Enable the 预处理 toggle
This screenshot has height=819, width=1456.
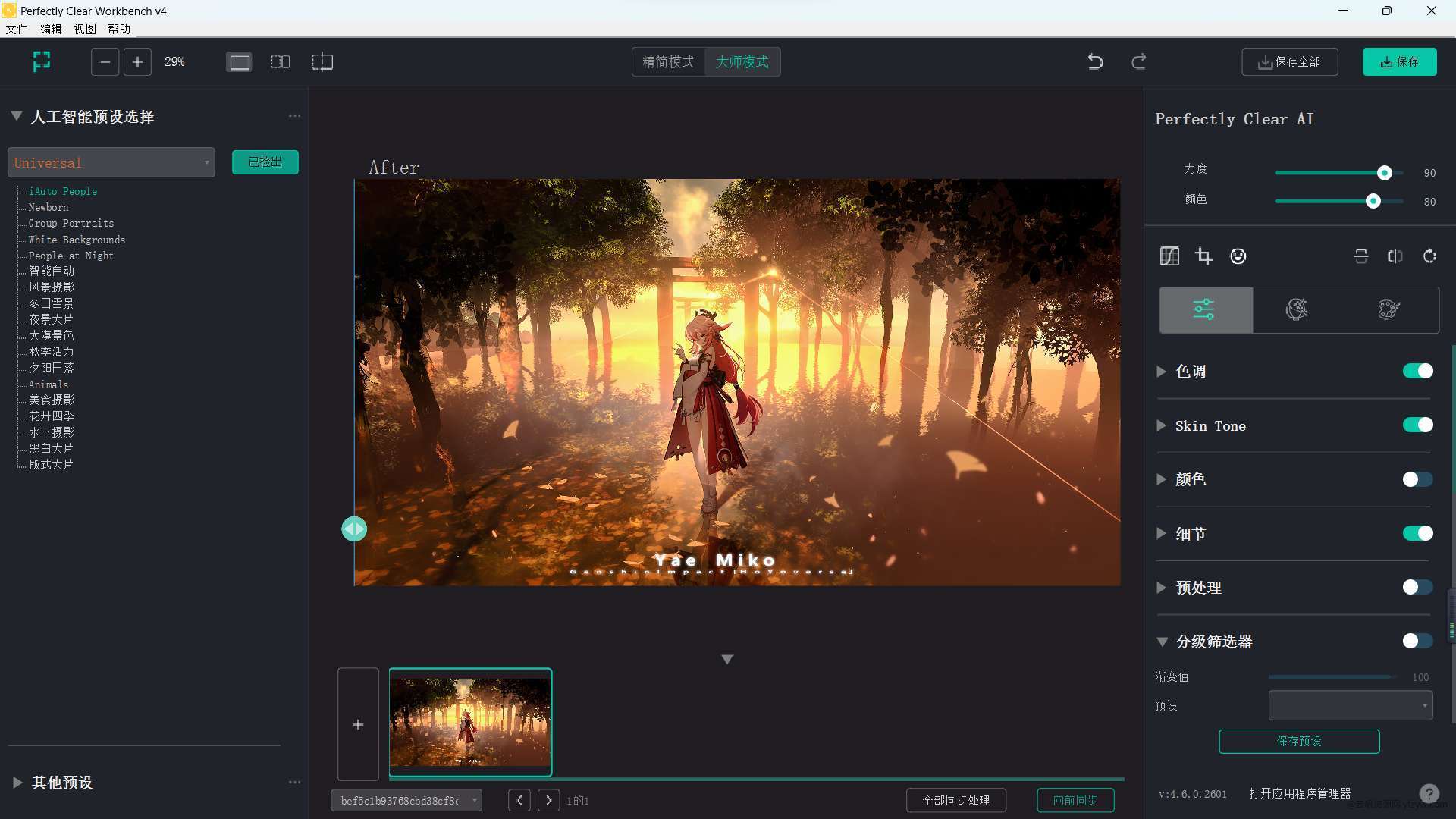(x=1417, y=587)
